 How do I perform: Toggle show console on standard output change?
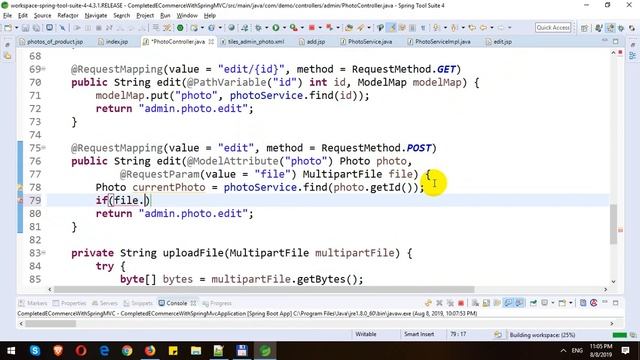[508, 303]
